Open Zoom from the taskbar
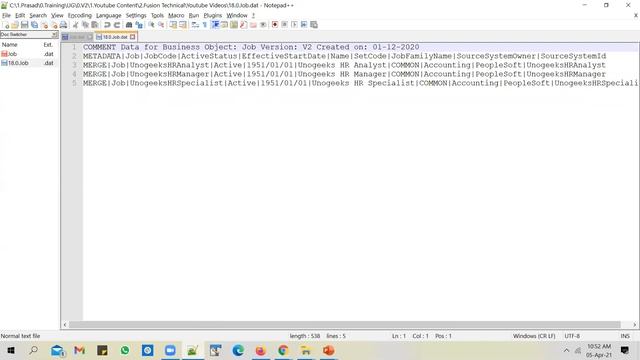Screen dimensions: 640x360 [170, 350]
